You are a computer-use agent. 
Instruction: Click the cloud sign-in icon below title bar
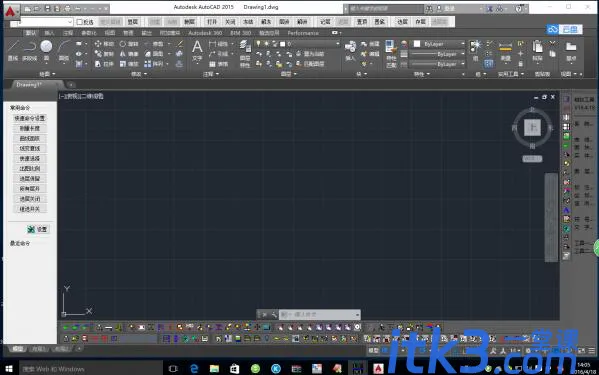(552, 29)
